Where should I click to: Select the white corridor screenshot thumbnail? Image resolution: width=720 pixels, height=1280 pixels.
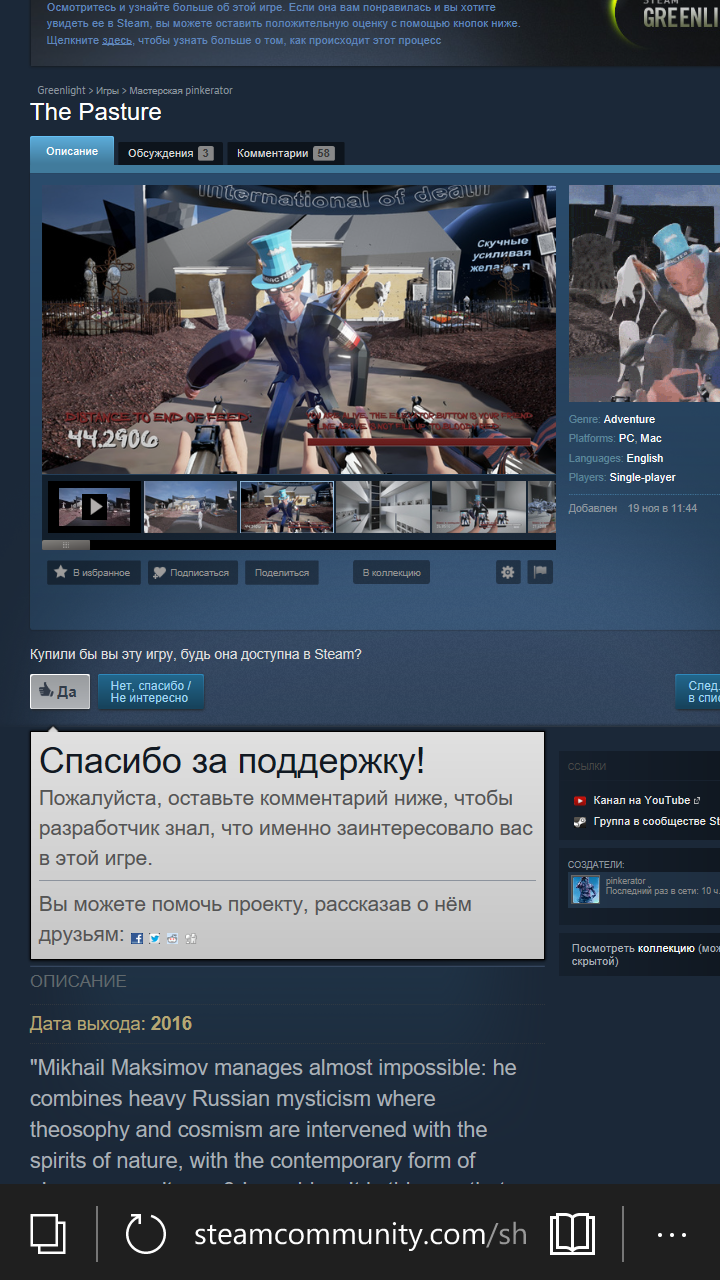382,507
